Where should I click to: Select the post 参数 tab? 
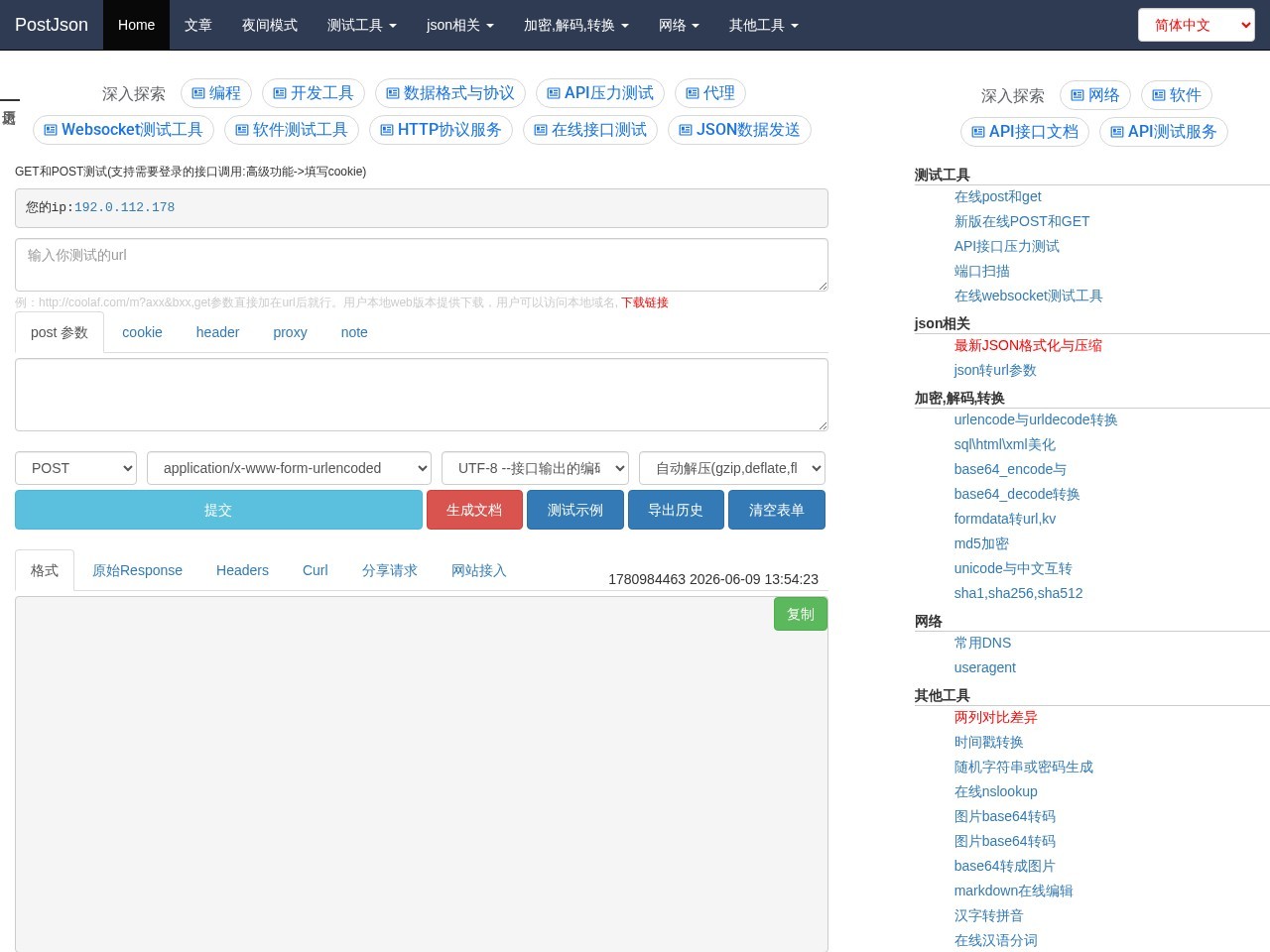pos(60,332)
